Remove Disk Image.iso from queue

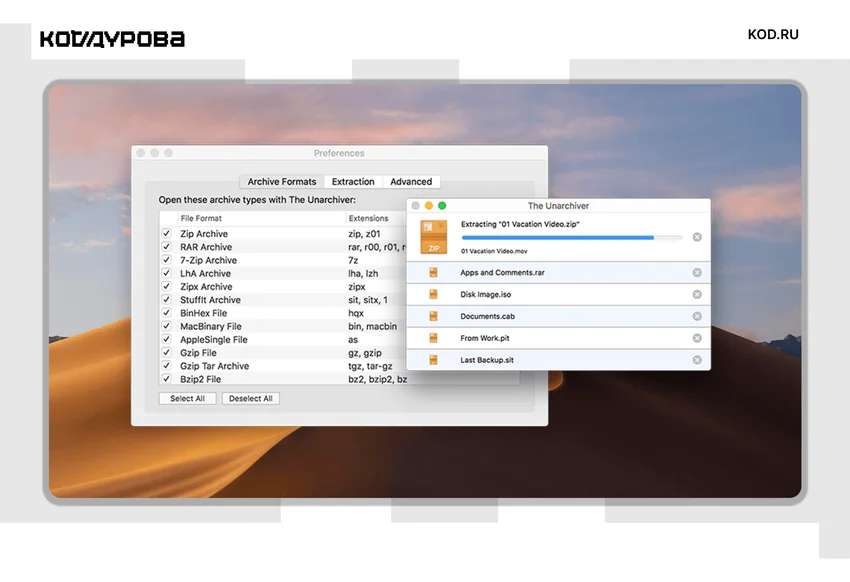click(697, 294)
